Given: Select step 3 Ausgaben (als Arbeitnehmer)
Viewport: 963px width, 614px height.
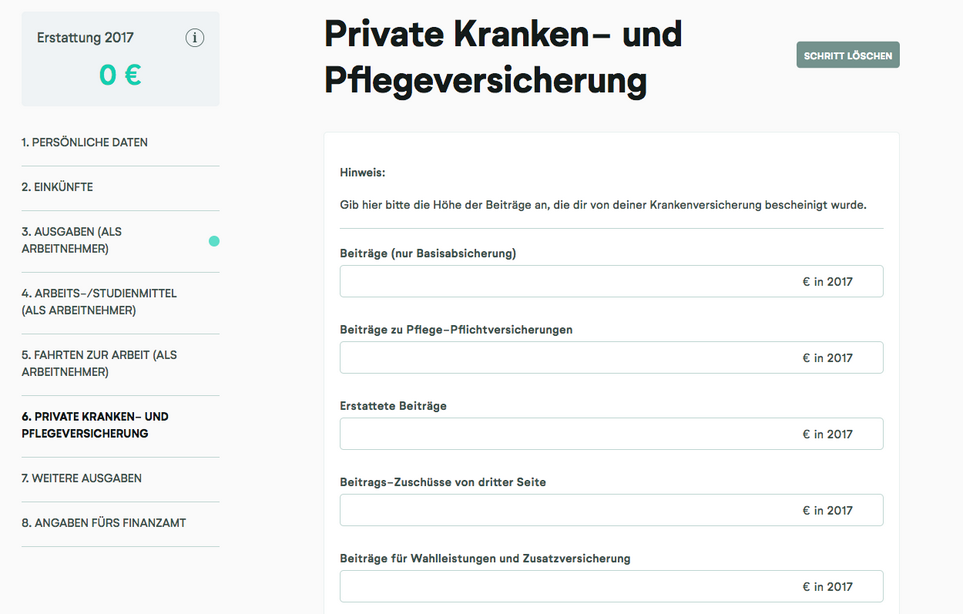Looking at the screenshot, I should click(x=72, y=240).
